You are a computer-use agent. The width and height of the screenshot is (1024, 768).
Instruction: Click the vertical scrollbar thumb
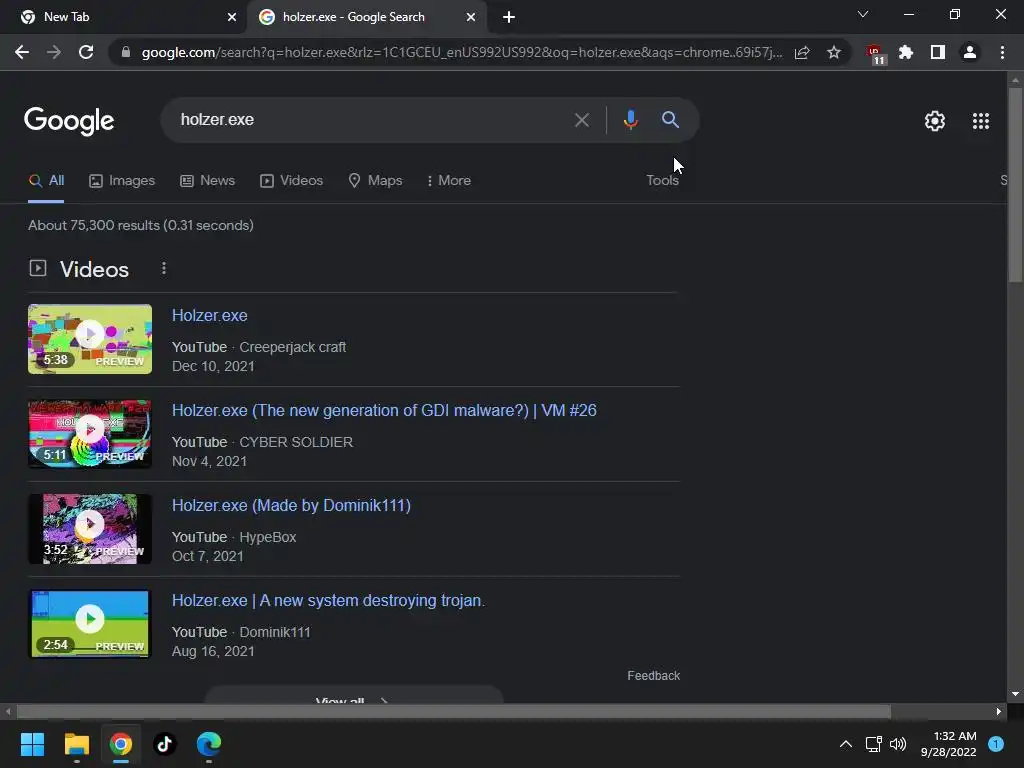tap(1015, 185)
